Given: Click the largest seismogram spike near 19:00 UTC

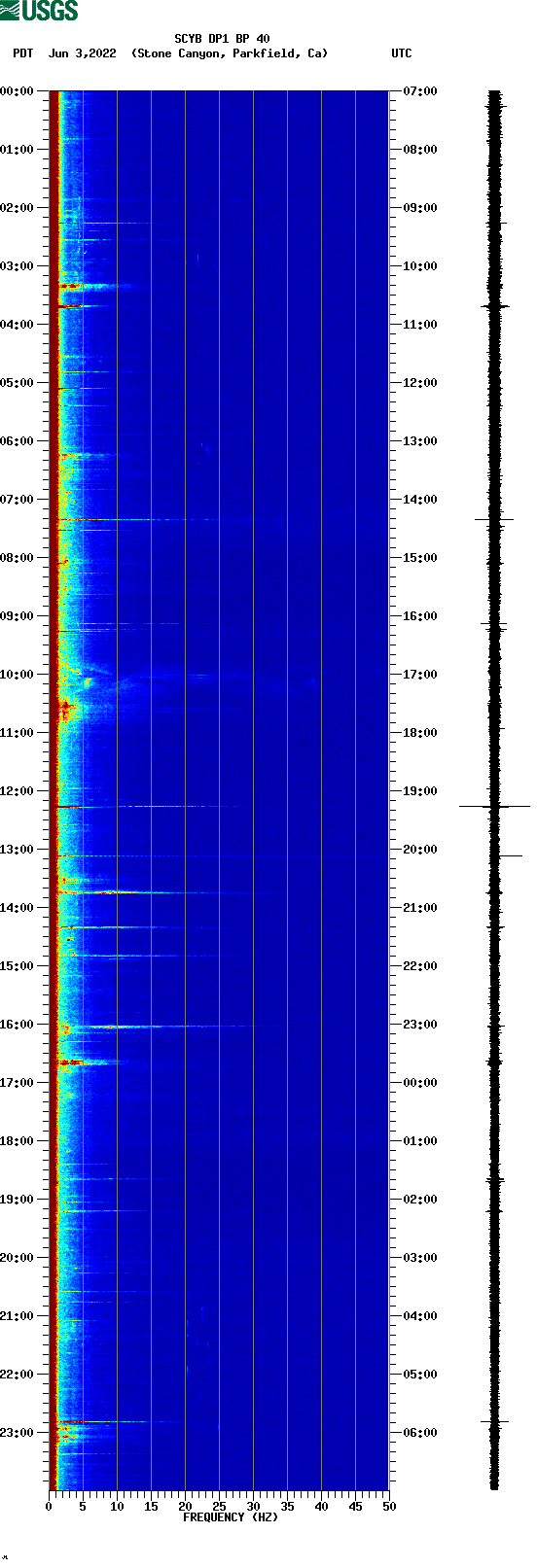Looking at the screenshot, I should point(494,806).
